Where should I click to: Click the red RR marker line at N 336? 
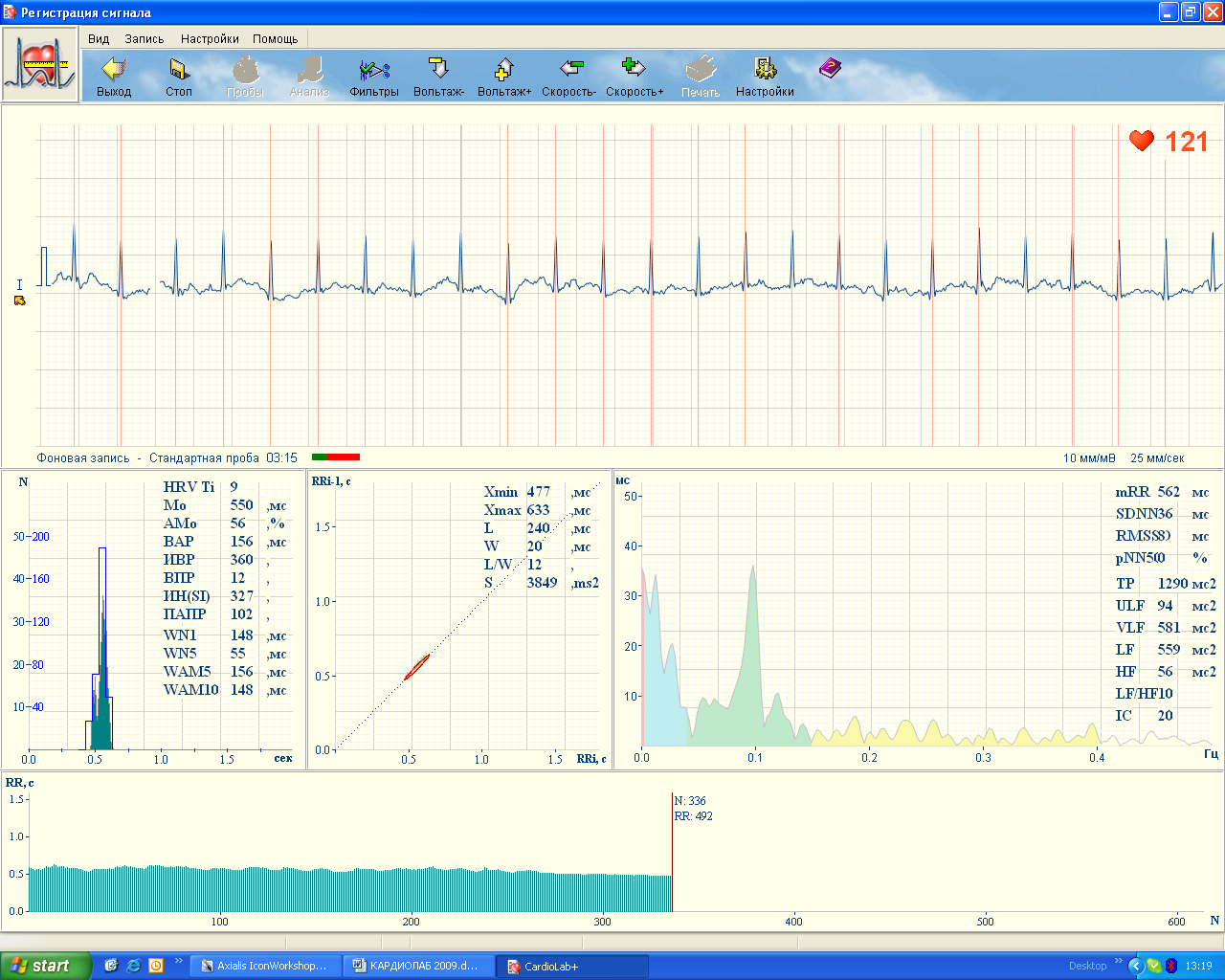[672, 852]
